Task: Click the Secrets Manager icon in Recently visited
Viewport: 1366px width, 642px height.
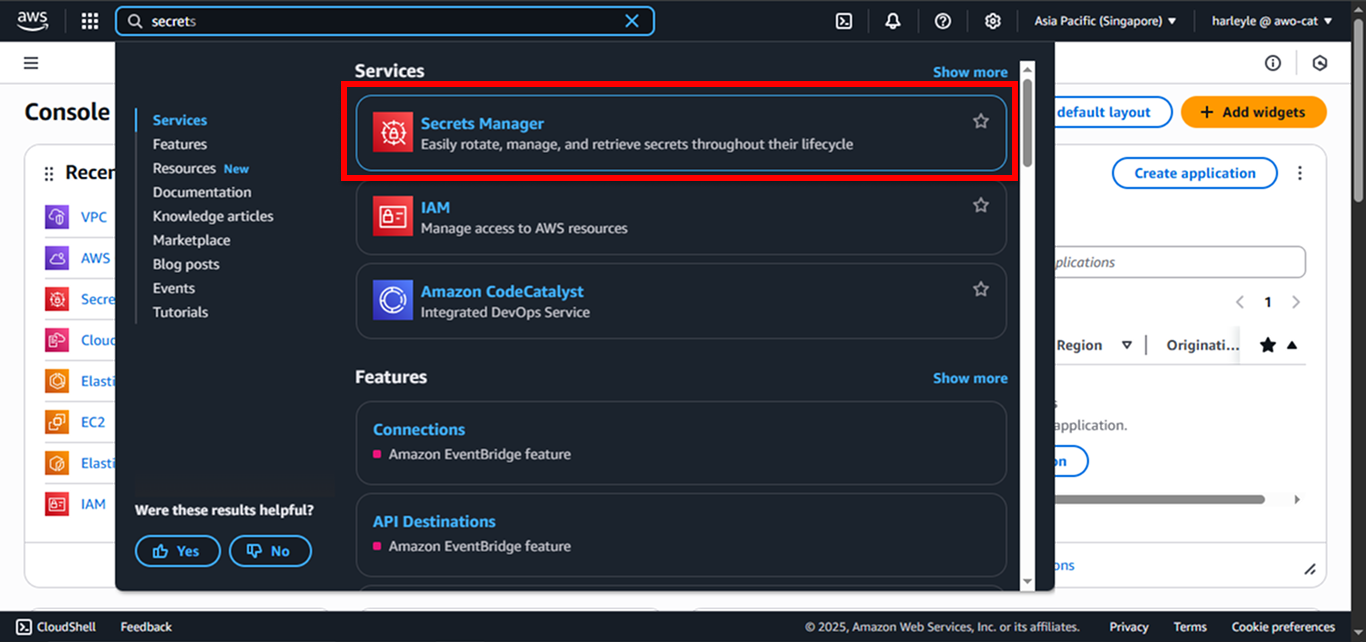Action: click(x=57, y=299)
